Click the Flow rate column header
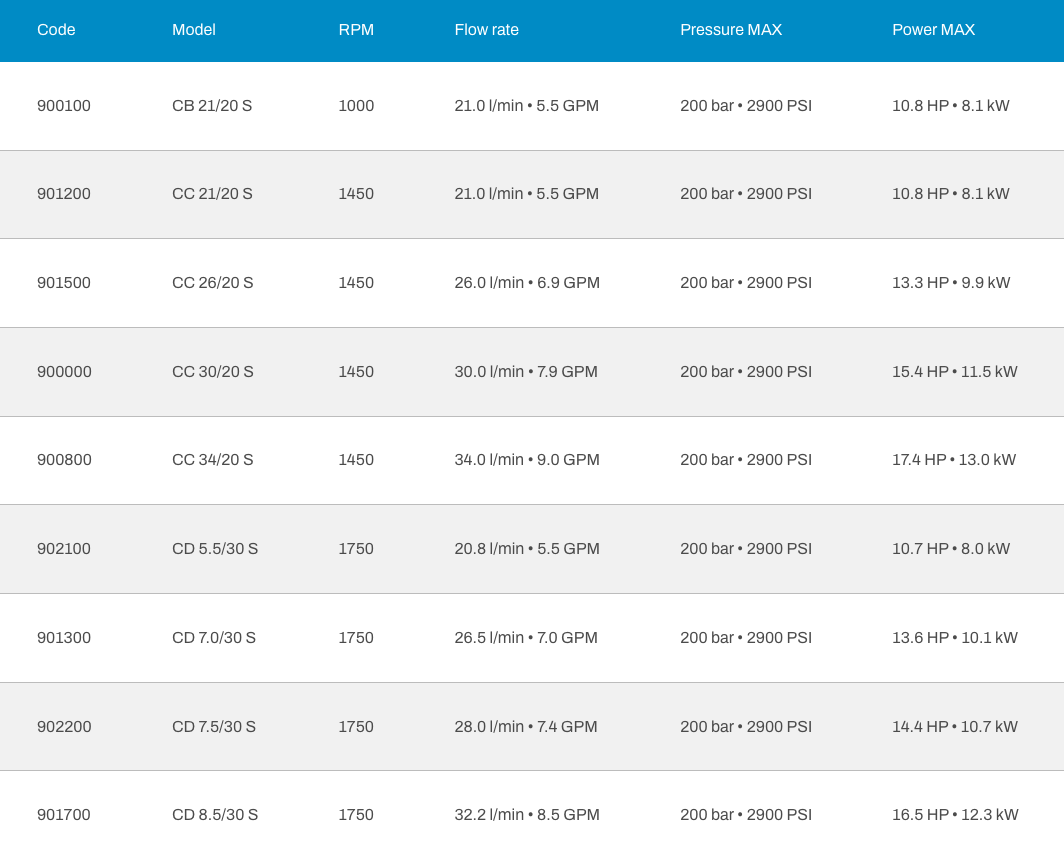 [486, 30]
